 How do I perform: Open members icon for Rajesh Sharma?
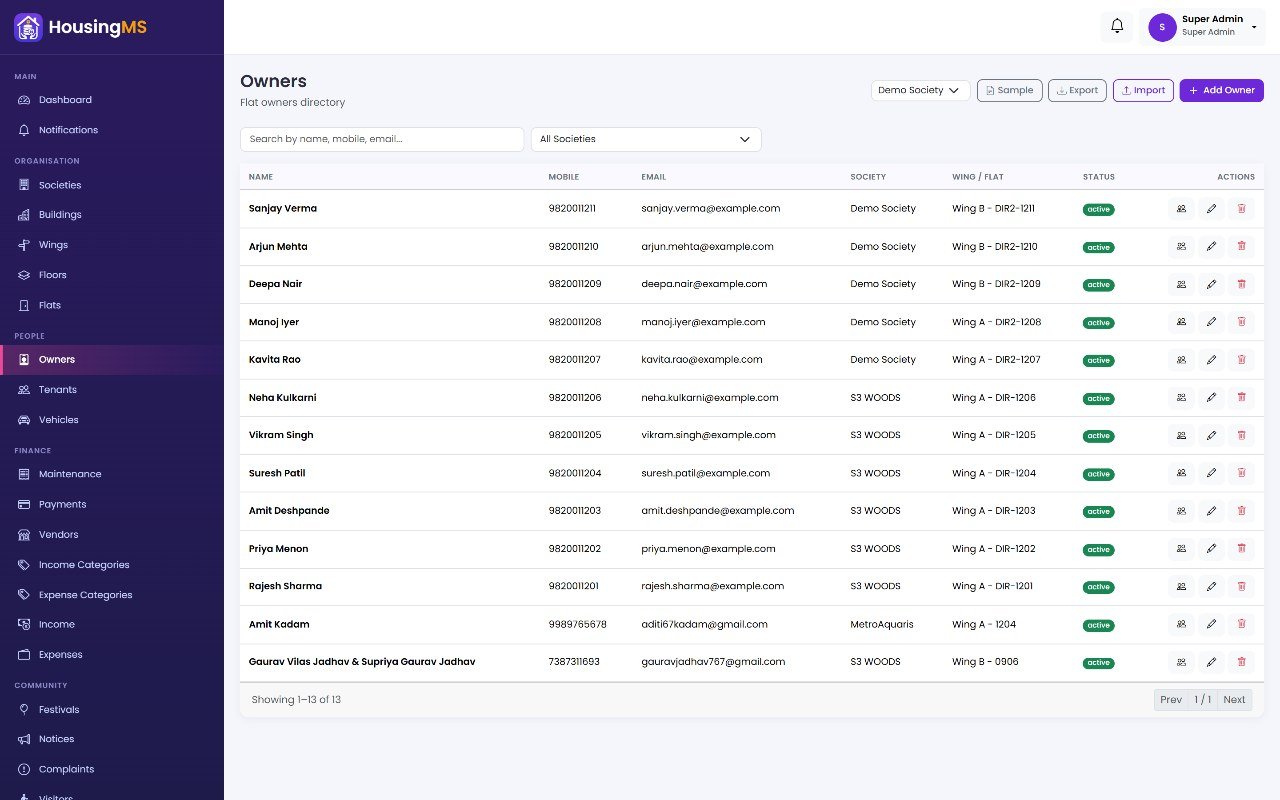(x=1181, y=586)
